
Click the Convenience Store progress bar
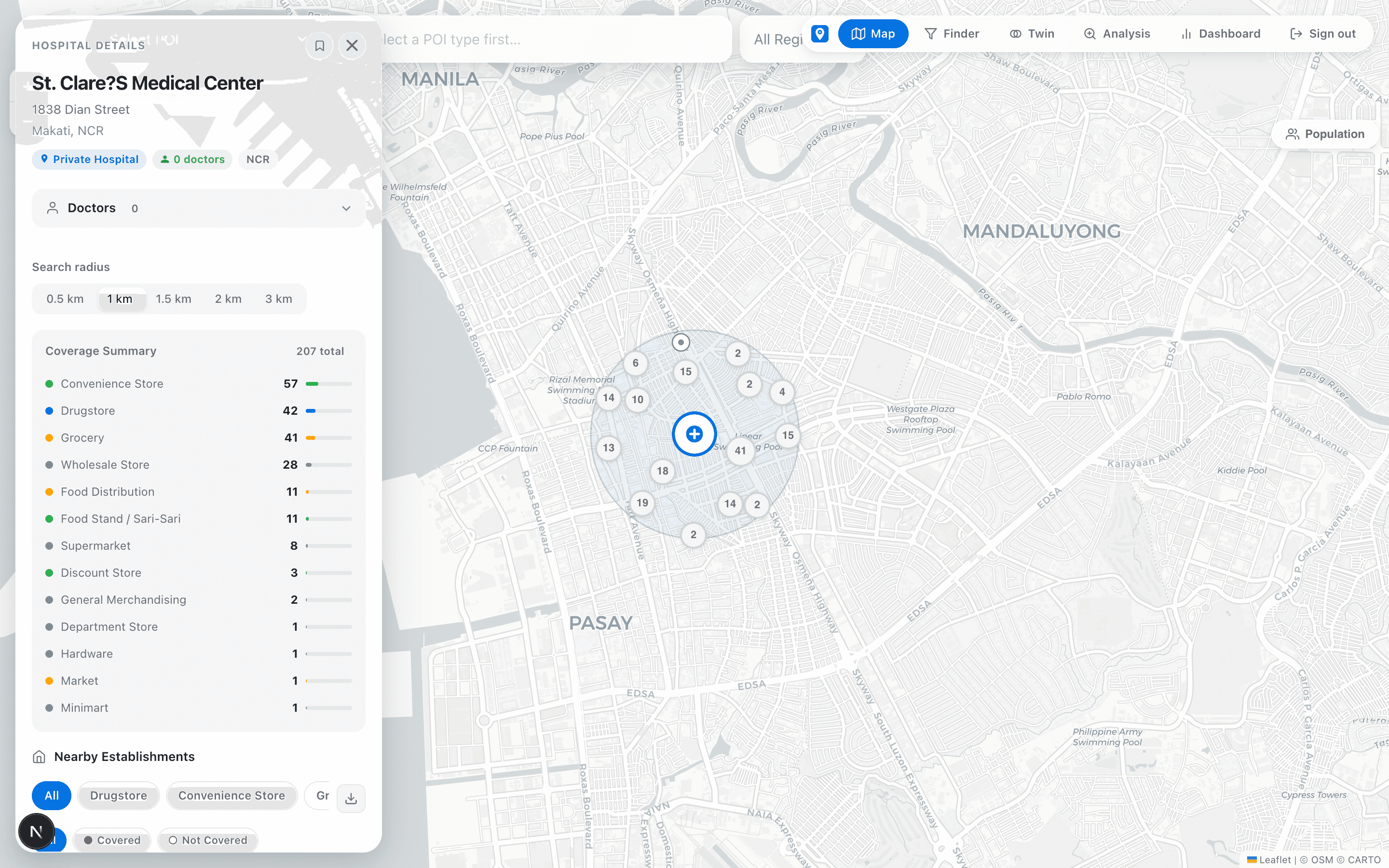[x=329, y=383]
